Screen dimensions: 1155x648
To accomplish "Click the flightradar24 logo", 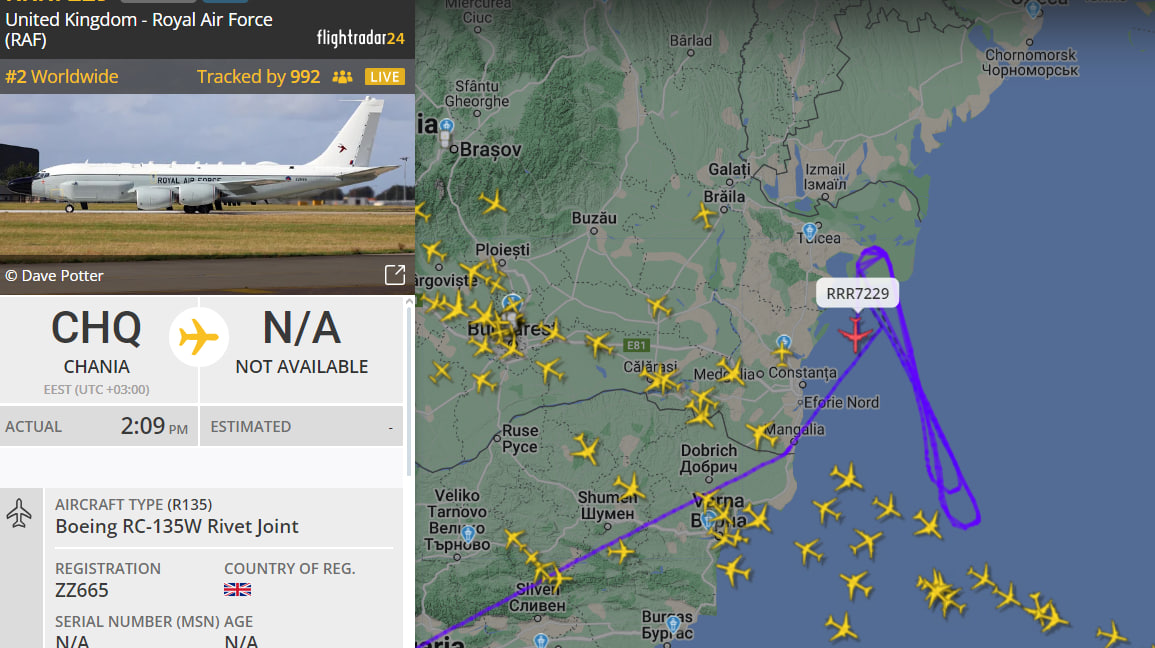I will pyautogui.click(x=360, y=38).
